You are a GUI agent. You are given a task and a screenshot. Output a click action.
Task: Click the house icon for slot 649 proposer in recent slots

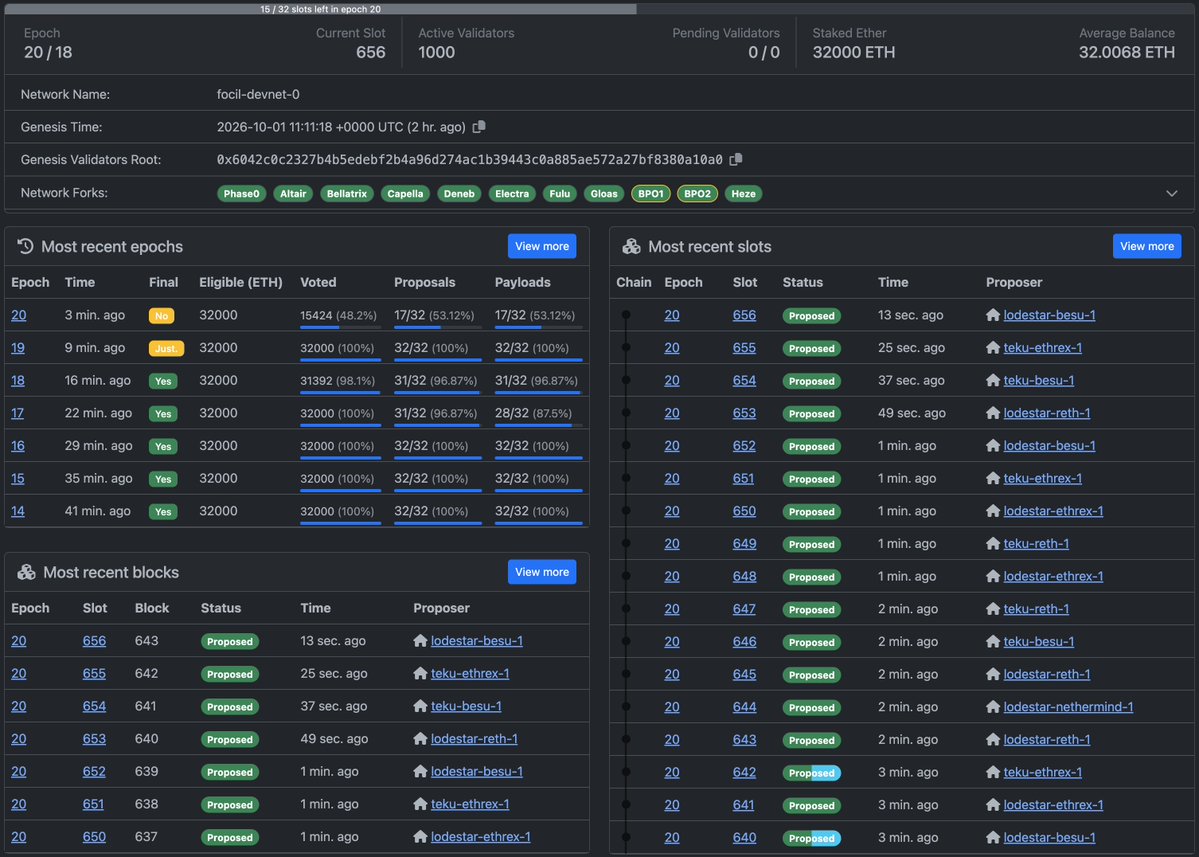coord(993,544)
